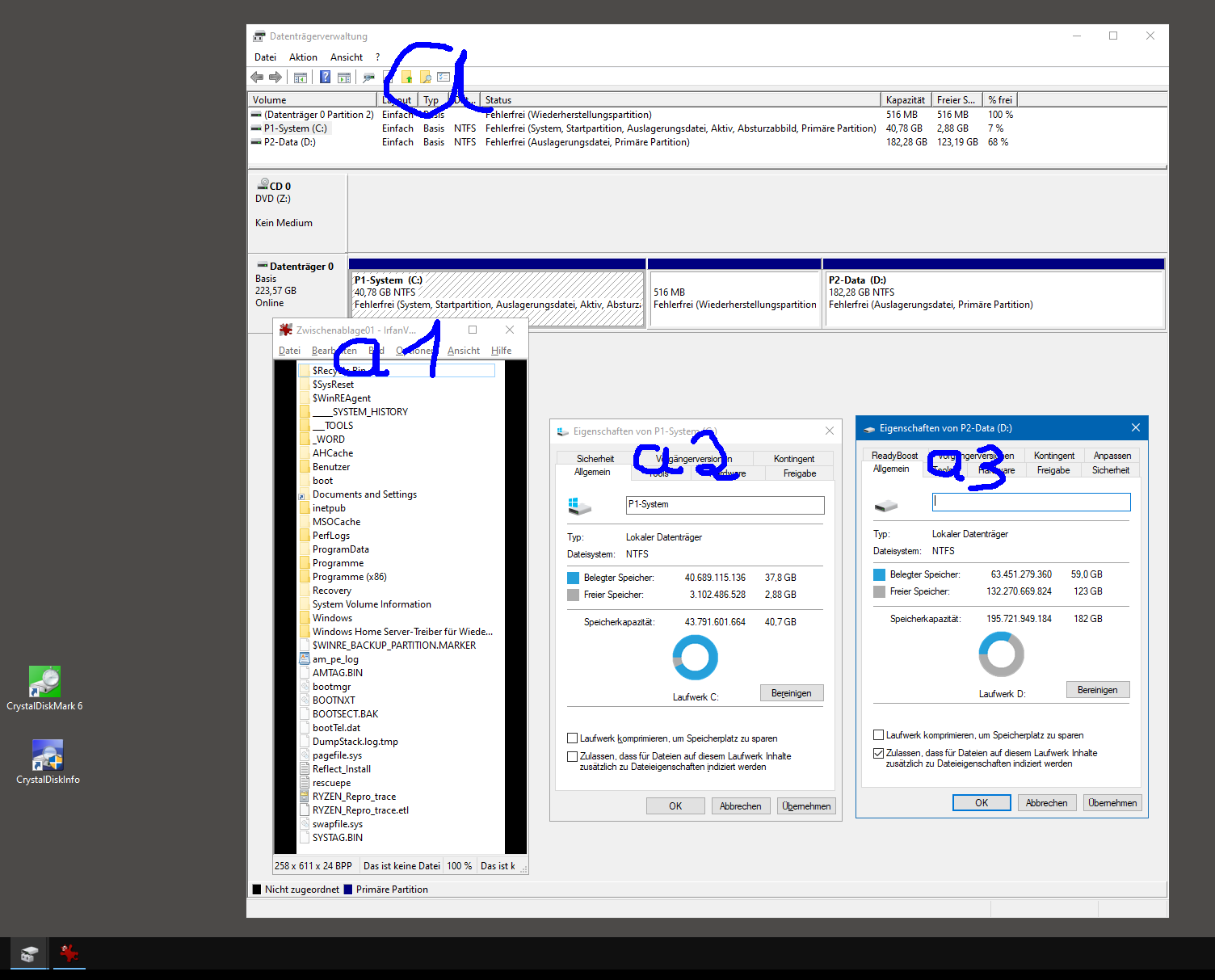Switch to Sicherheit tab in P1-System properties

coord(595,459)
